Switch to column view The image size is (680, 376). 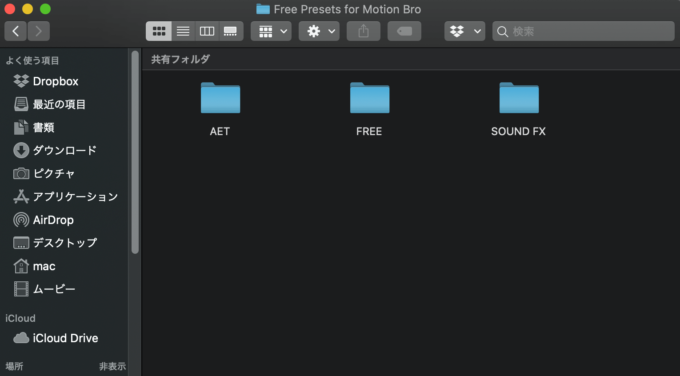(207, 31)
